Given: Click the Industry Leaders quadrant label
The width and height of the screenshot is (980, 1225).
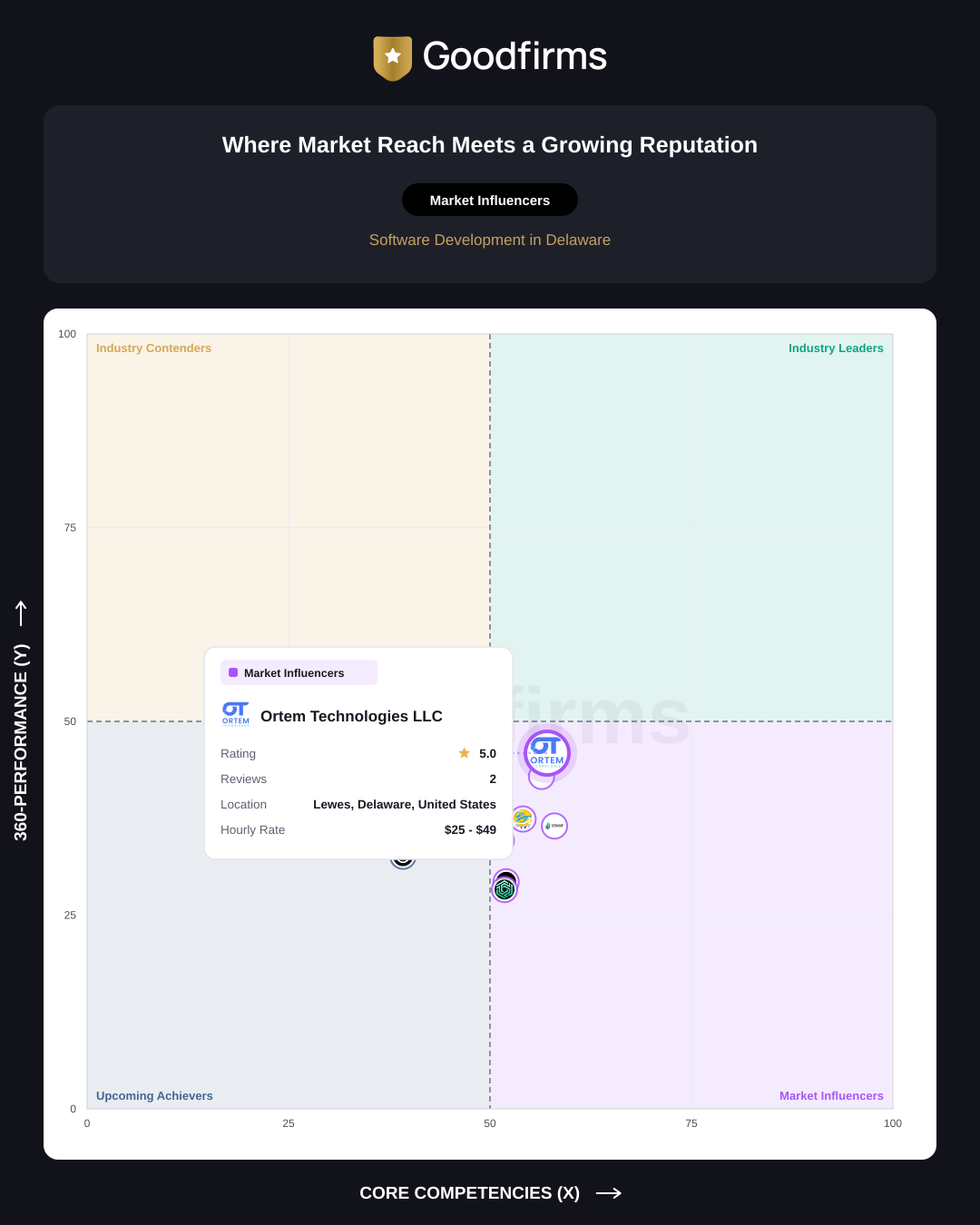Looking at the screenshot, I should pyautogui.click(x=836, y=348).
